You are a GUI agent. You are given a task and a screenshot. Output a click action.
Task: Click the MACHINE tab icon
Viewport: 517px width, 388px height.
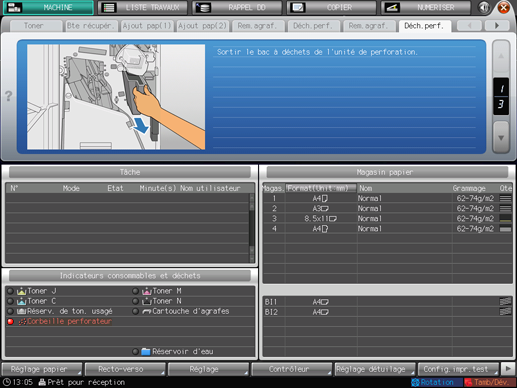tap(14, 7)
